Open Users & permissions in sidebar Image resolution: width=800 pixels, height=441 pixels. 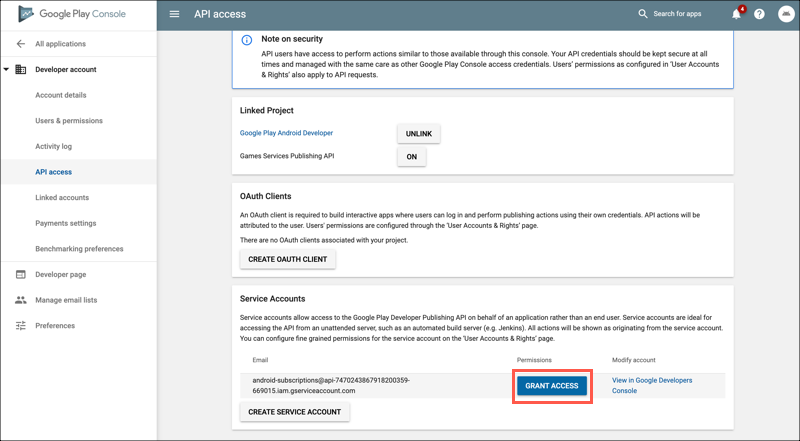tap(69, 121)
